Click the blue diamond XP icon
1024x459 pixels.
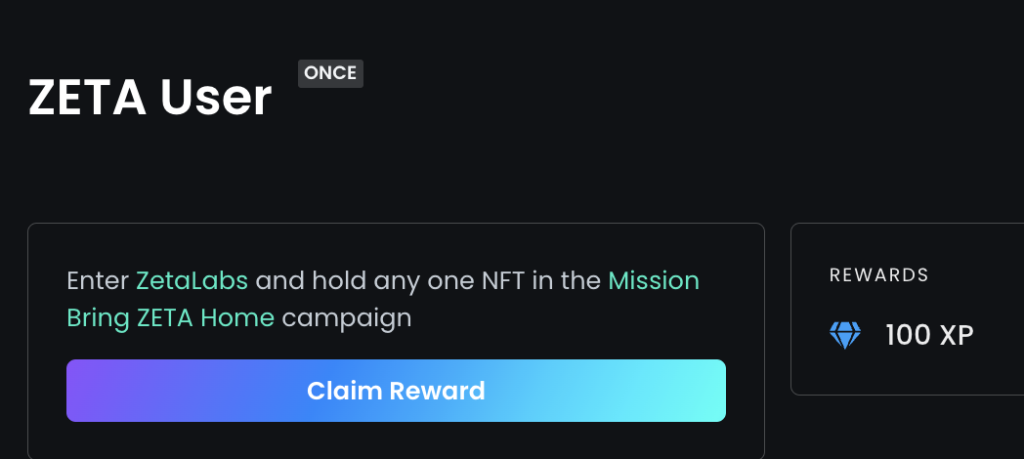pyautogui.click(x=845, y=336)
